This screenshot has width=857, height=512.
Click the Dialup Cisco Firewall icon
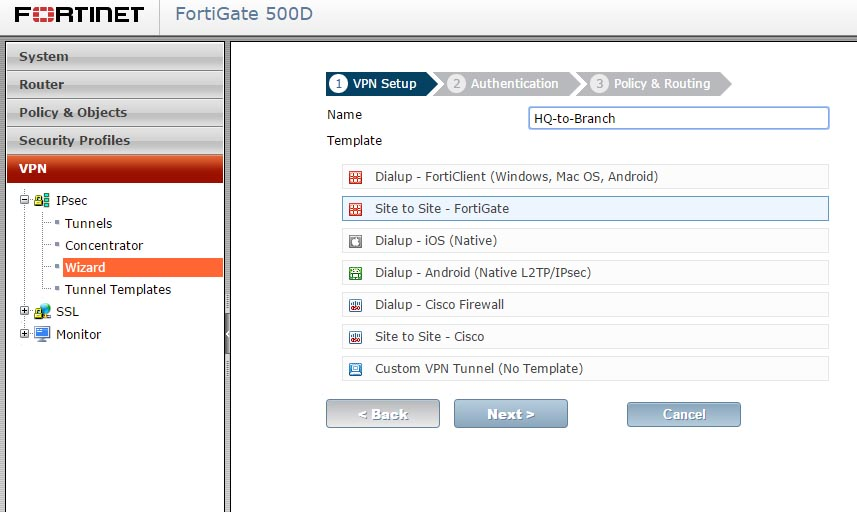pos(356,305)
